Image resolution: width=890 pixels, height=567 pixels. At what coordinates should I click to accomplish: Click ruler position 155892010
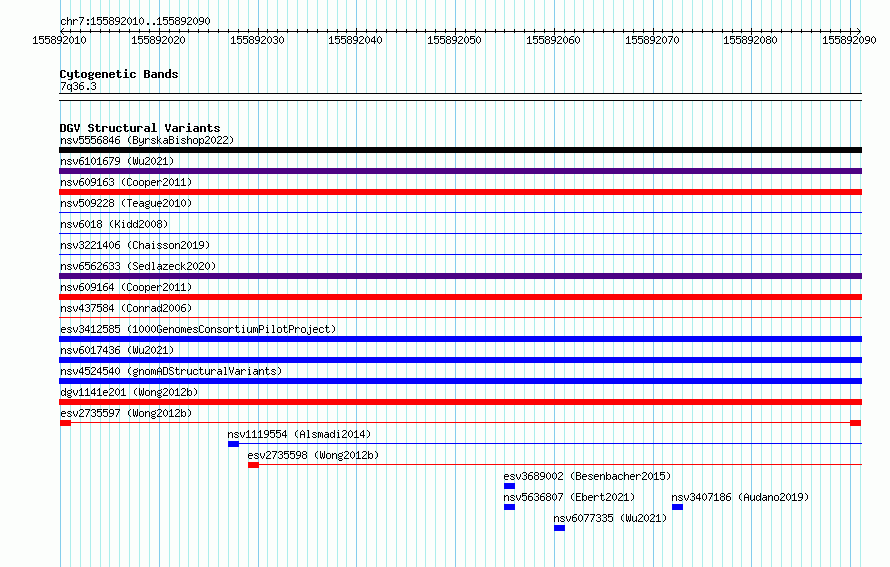click(x=60, y=40)
